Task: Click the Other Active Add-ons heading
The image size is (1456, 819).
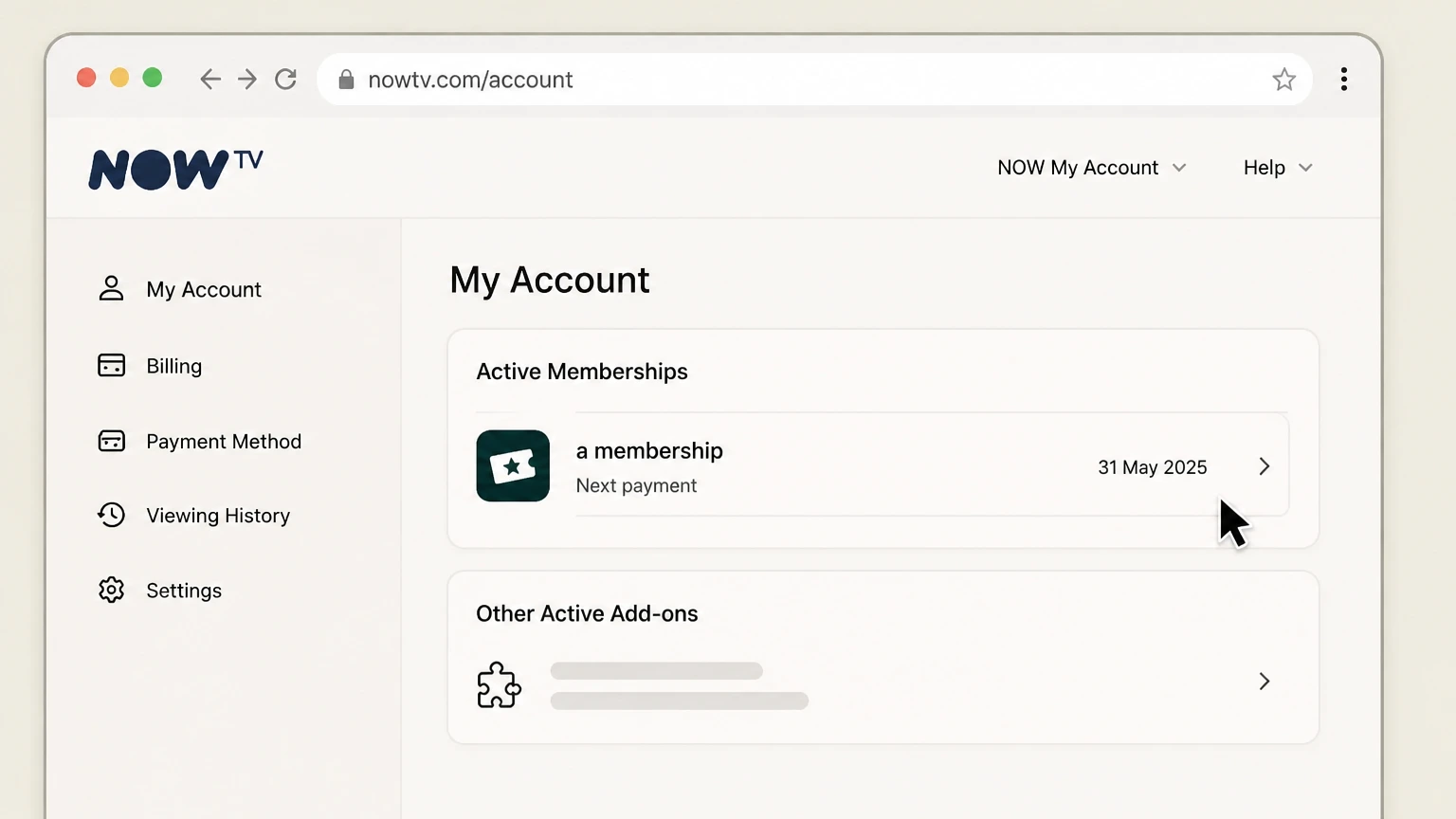Action: click(x=587, y=613)
